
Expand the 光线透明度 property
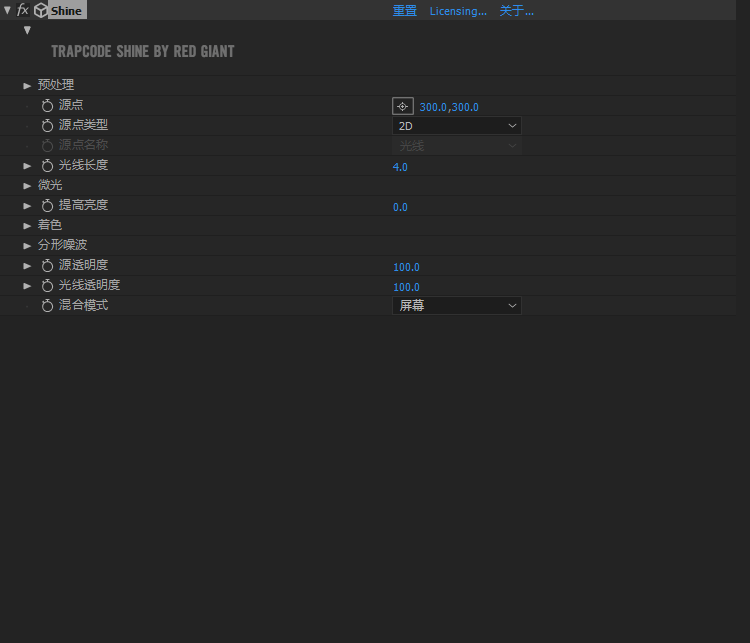point(27,286)
